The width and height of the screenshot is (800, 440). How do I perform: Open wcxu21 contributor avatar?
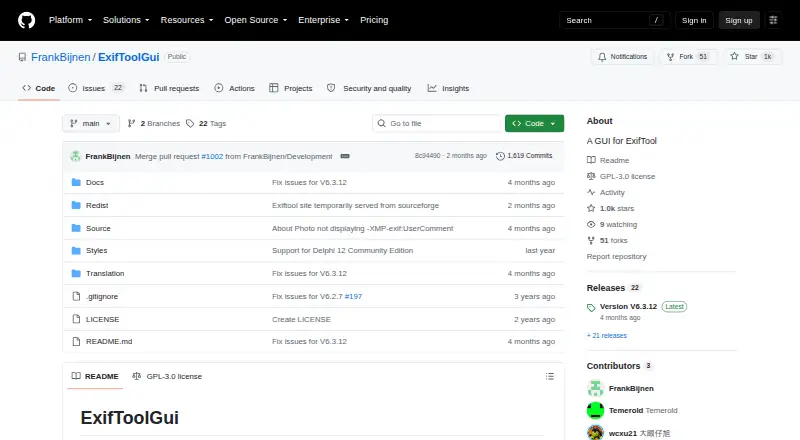595,433
